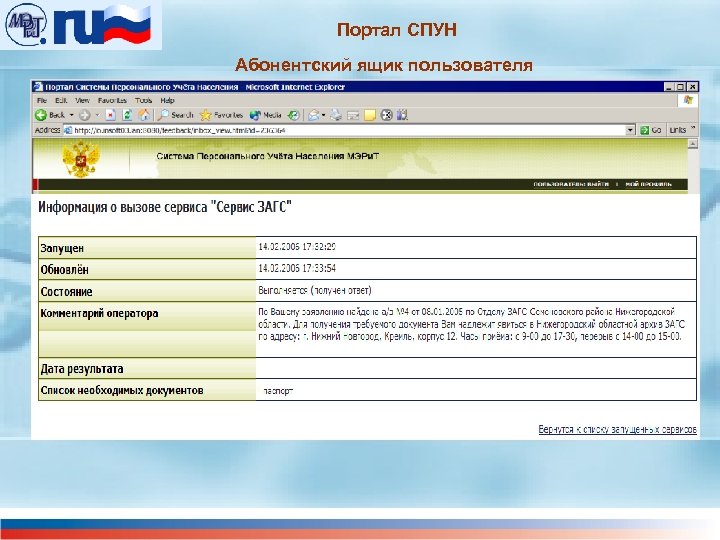Expand the Address bar dropdown arrow

(630, 130)
